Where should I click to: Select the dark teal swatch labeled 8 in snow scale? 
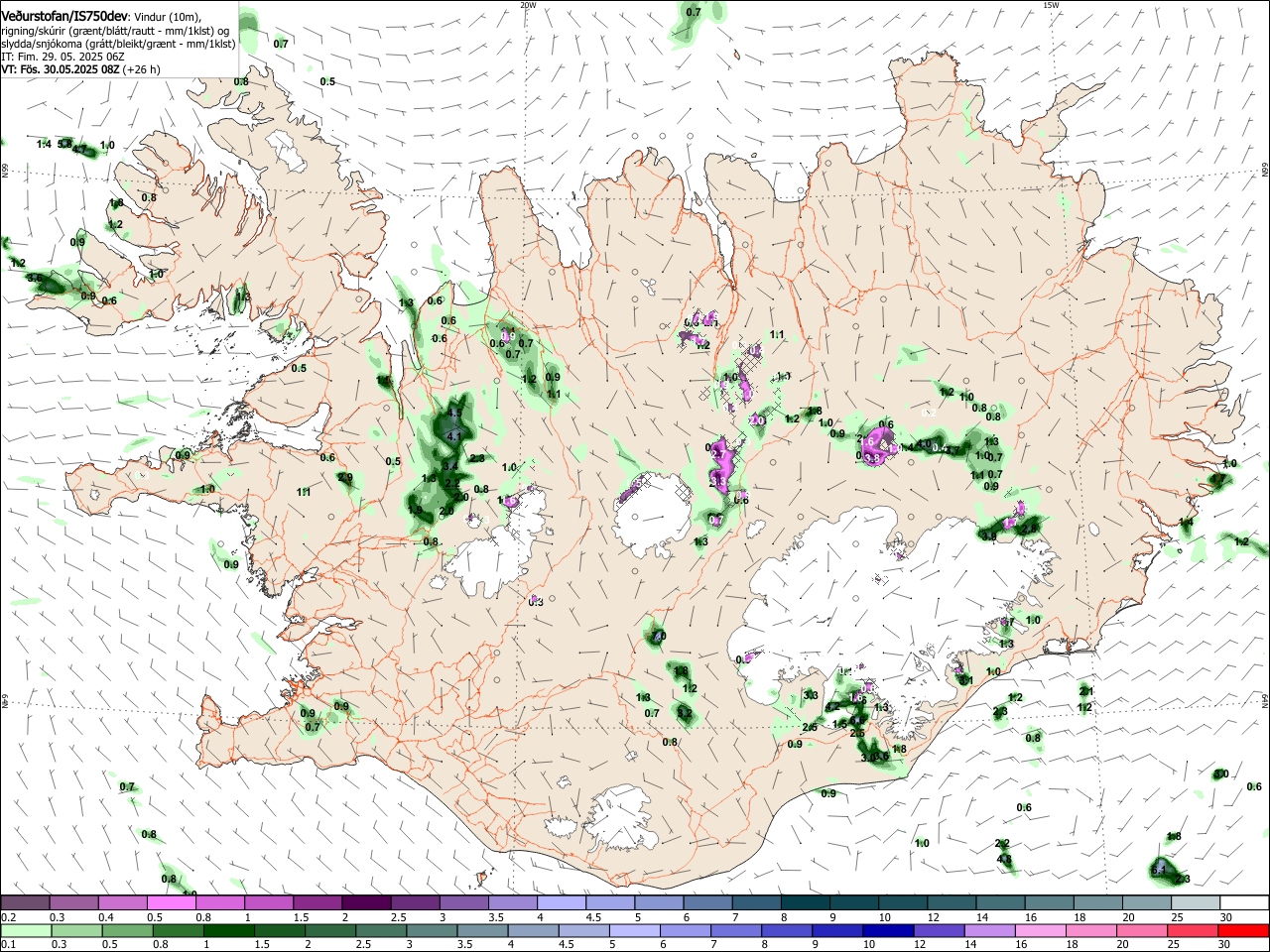click(805, 903)
